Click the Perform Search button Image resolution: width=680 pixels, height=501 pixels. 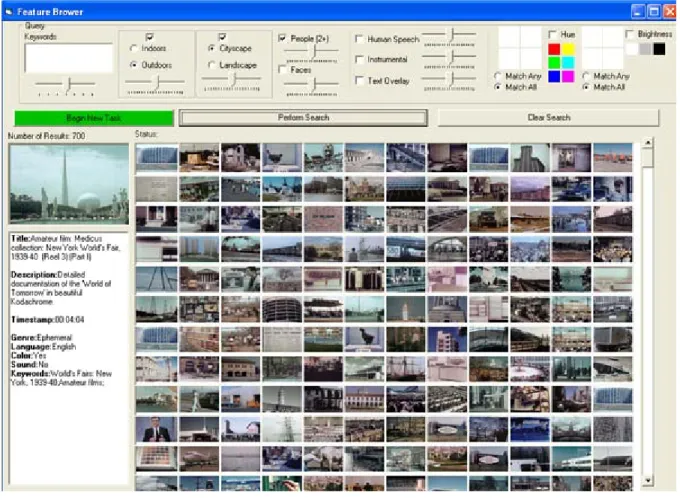coord(303,118)
